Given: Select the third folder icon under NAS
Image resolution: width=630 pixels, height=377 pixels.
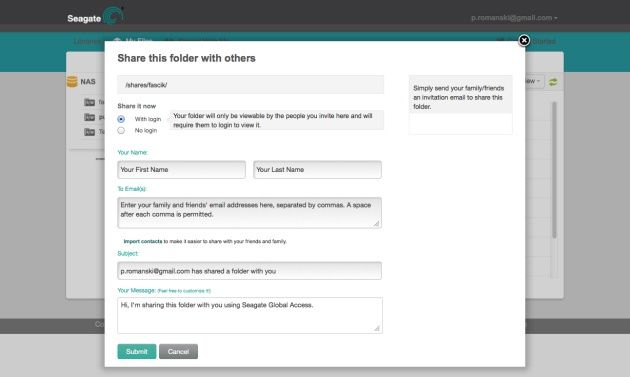Looking at the screenshot, I should click(x=90, y=132).
